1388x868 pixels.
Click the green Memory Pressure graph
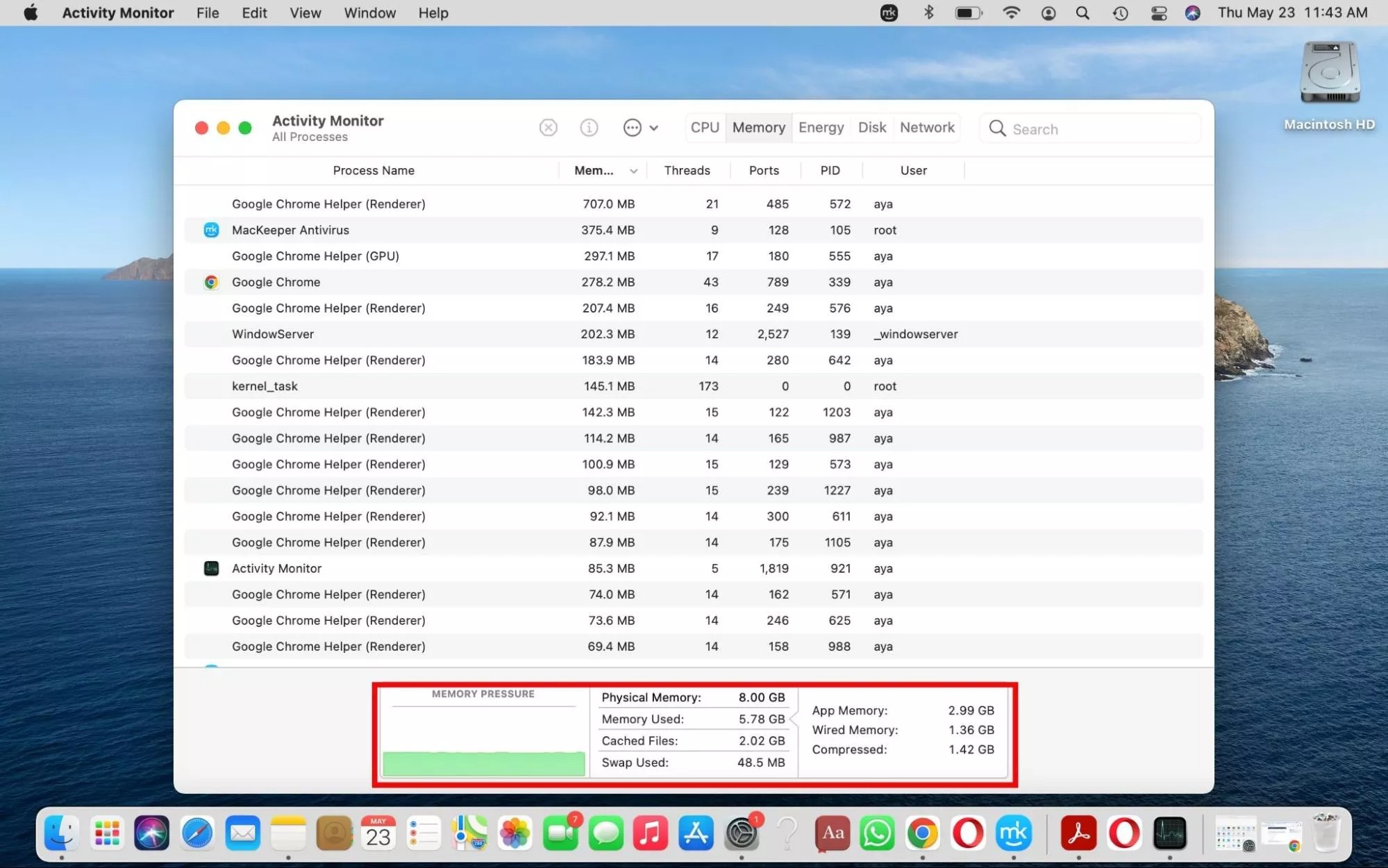(483, 762)
